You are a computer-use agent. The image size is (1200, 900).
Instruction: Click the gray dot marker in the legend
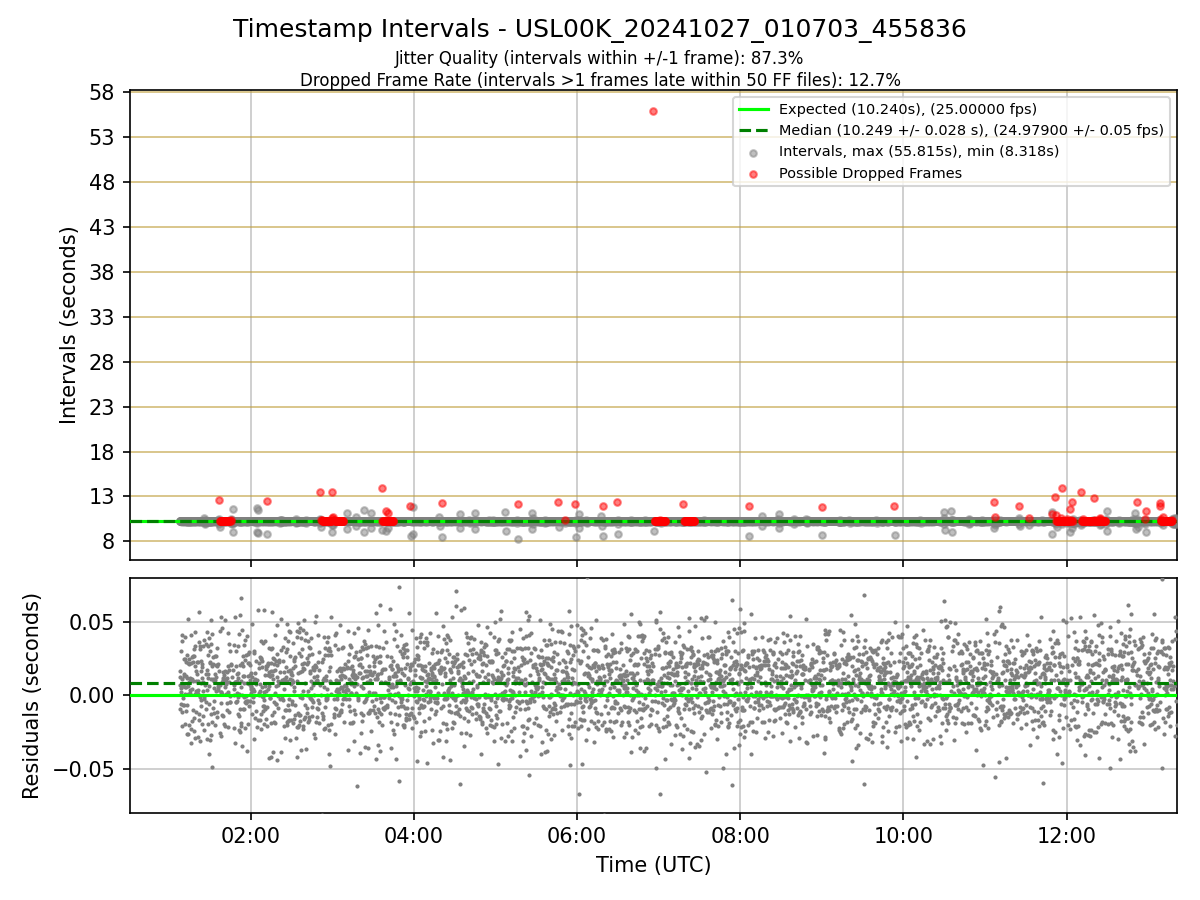754,152
